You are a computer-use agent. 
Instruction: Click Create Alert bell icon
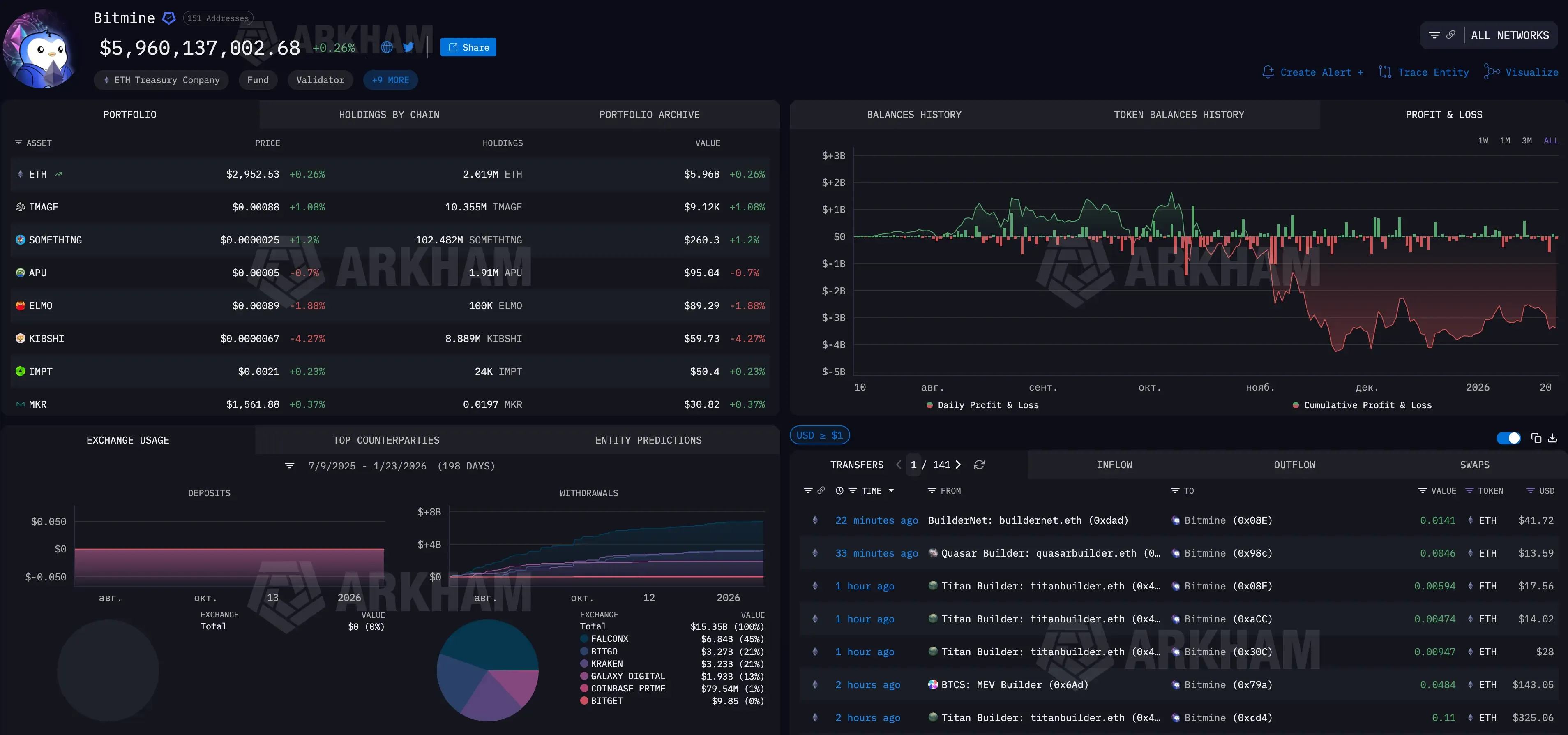click(x=1268, y=72)
